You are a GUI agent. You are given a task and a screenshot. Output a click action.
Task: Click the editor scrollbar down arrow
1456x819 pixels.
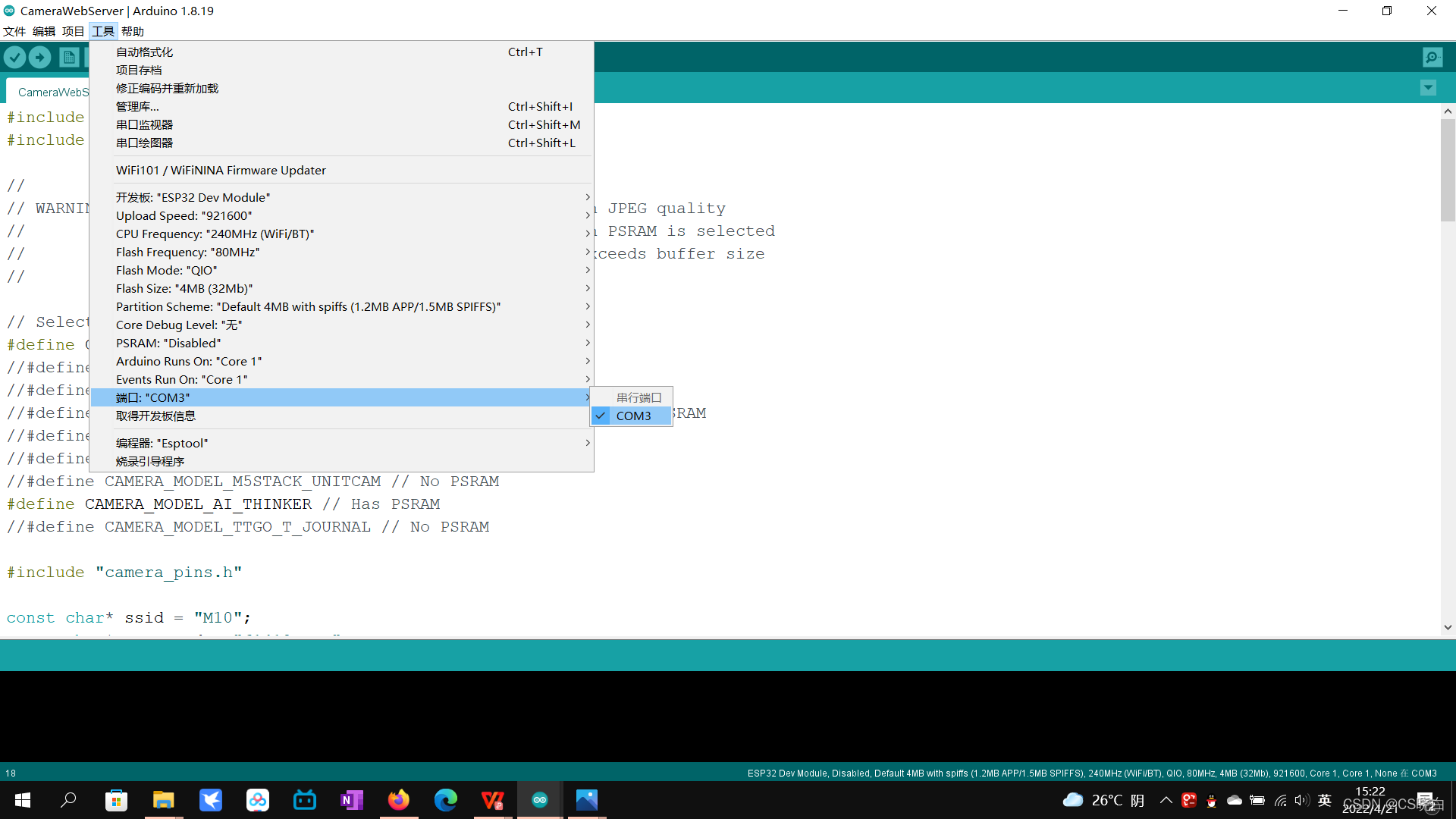click(x=1448, y=627)
